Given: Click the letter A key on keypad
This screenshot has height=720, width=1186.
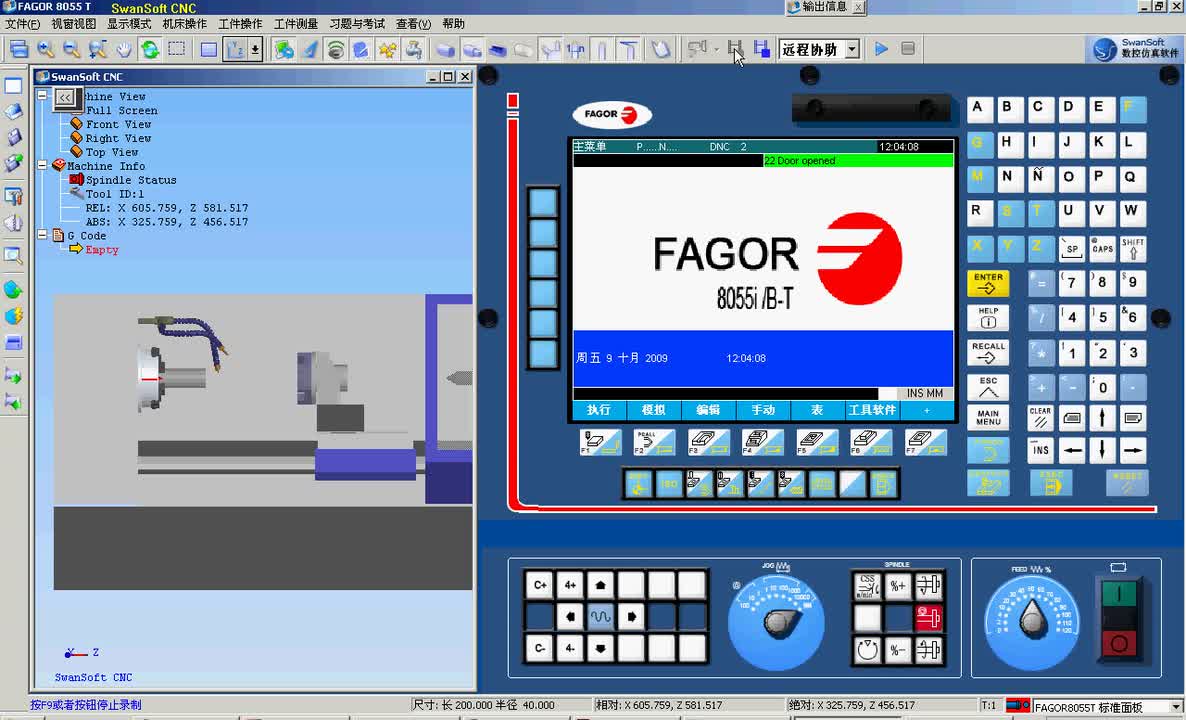Looking at the screenshot, I should [978, 109].
